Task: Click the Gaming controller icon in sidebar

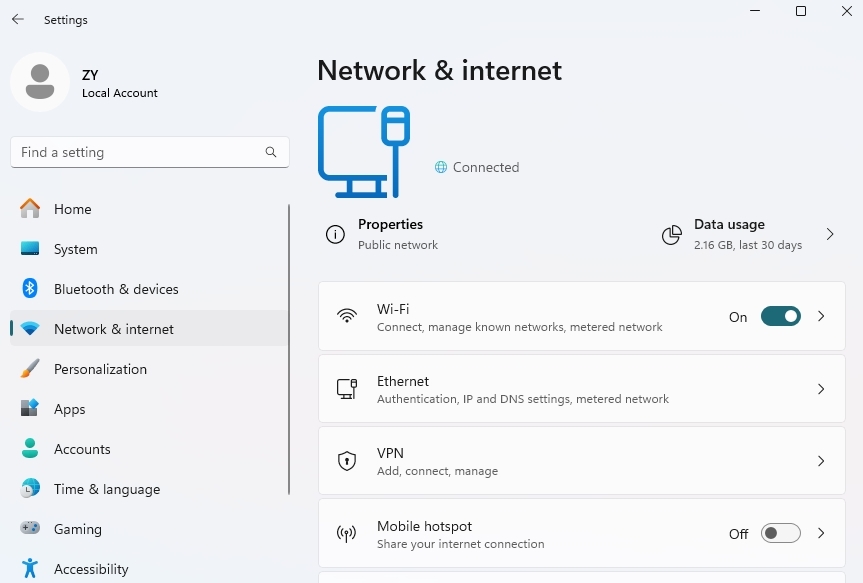Action: [29, 529]
